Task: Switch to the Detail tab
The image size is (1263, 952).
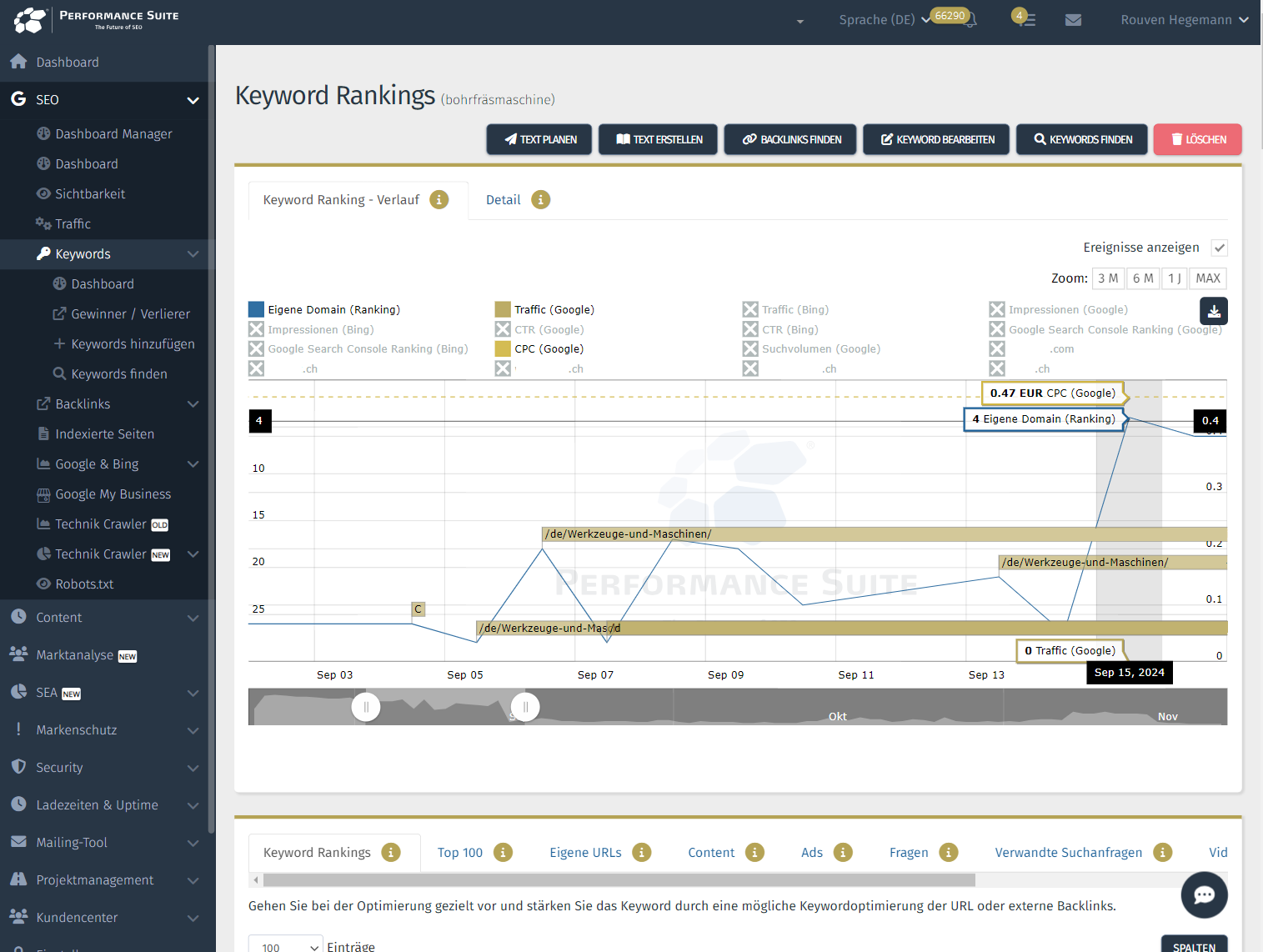Action: coord(504,200)
